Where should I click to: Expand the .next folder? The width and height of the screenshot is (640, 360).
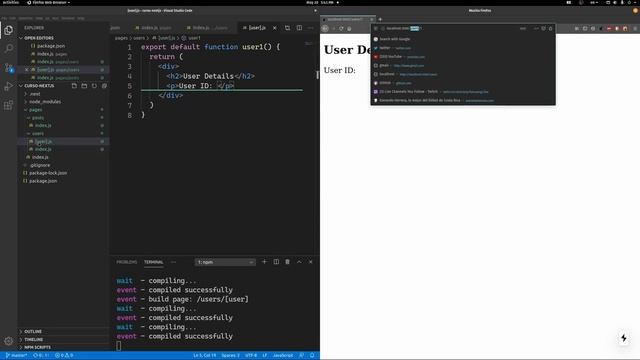click(x=35, y=94)
